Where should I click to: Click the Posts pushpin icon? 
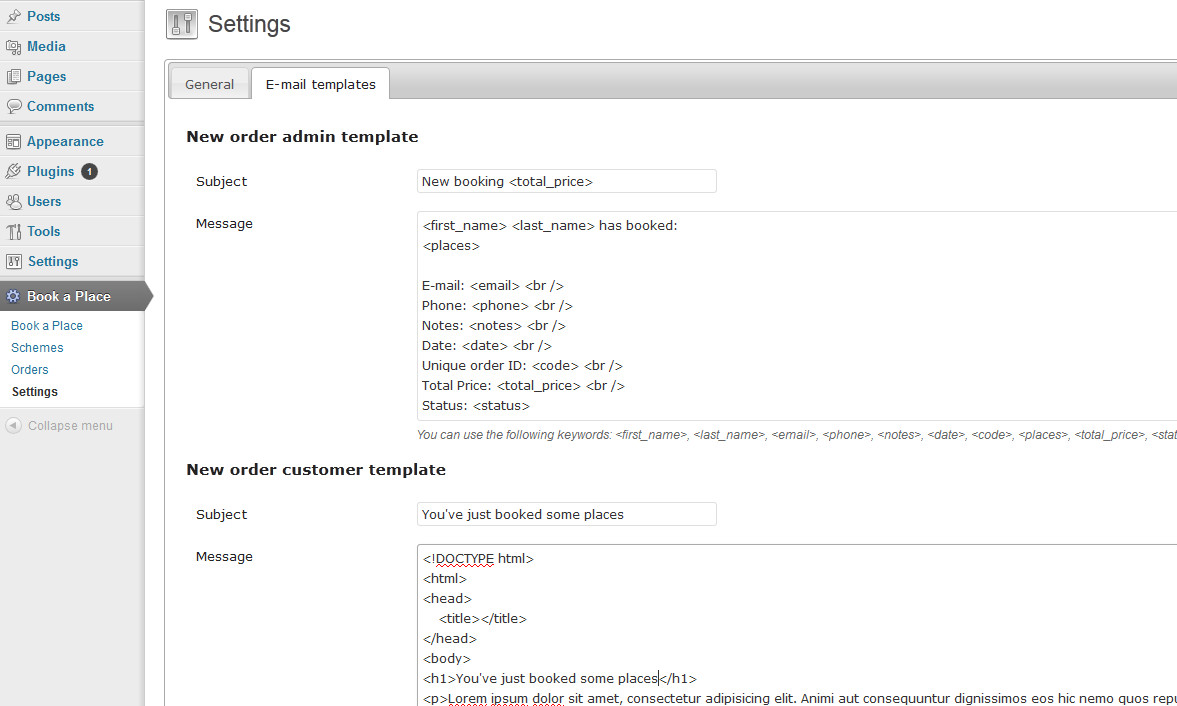click(14, 16)
